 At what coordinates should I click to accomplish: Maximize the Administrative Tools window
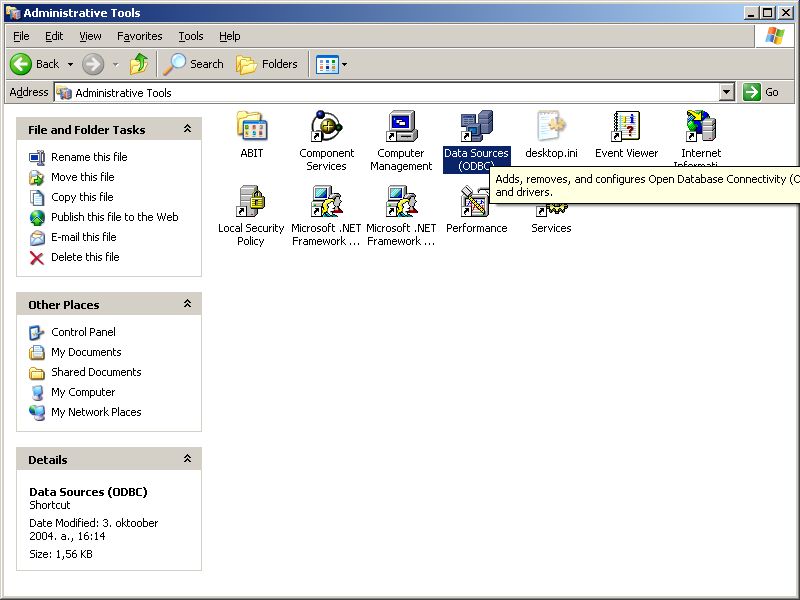pos(767,13)
